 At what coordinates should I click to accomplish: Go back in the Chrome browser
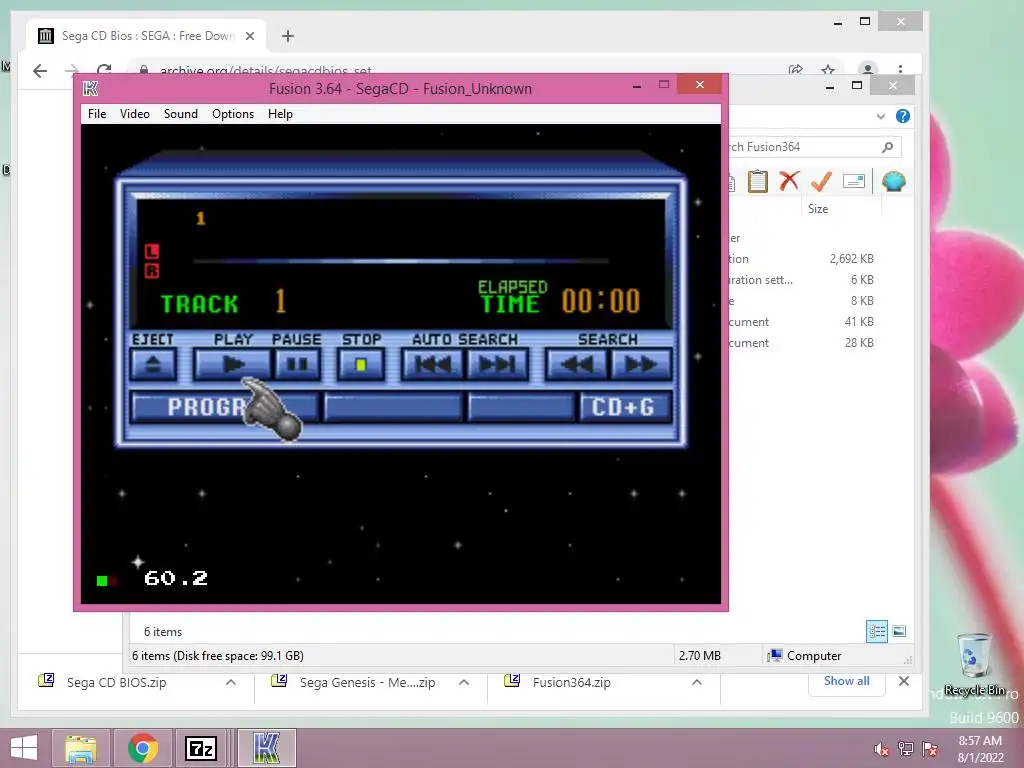40,70
